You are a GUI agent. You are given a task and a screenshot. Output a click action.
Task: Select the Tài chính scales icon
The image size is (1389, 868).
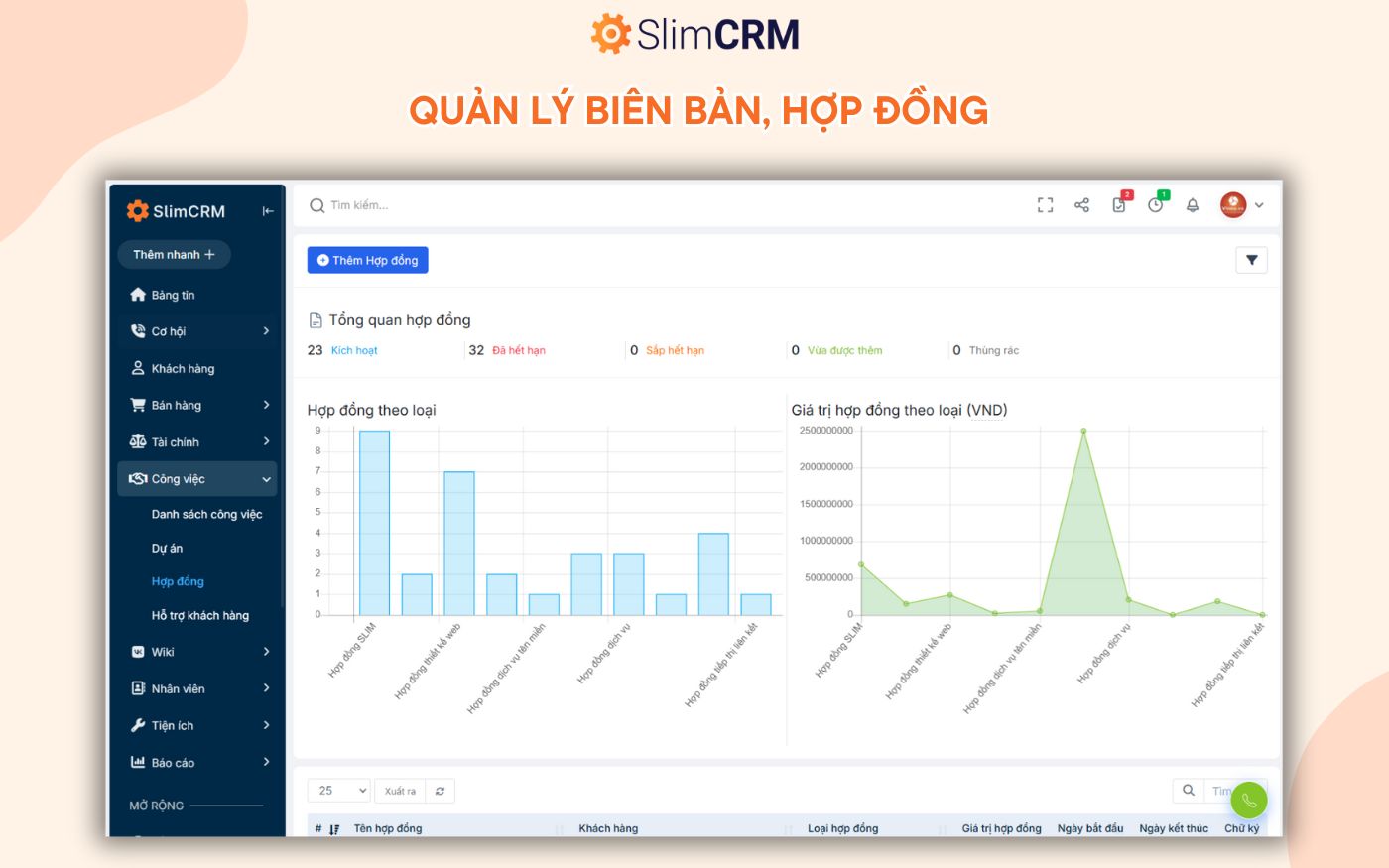[138, 441]
